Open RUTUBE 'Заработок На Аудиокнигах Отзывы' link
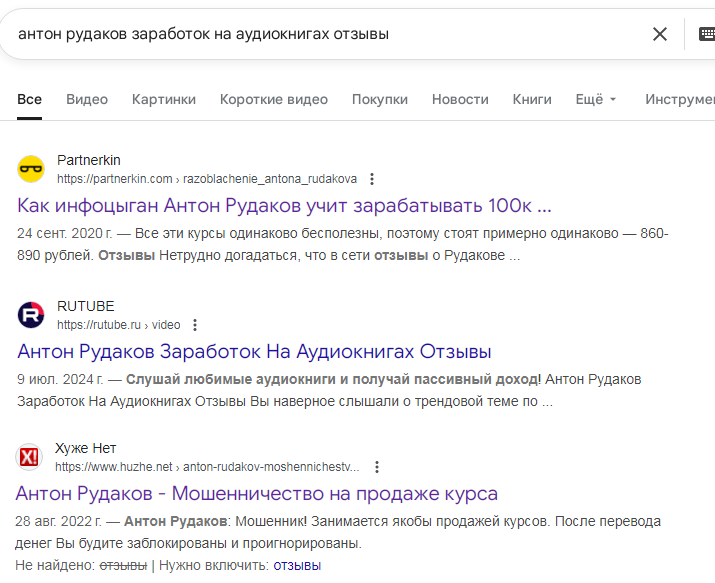The height and width of the screenshot is (583, 715). pyautogui.click(x=255, y=352)
